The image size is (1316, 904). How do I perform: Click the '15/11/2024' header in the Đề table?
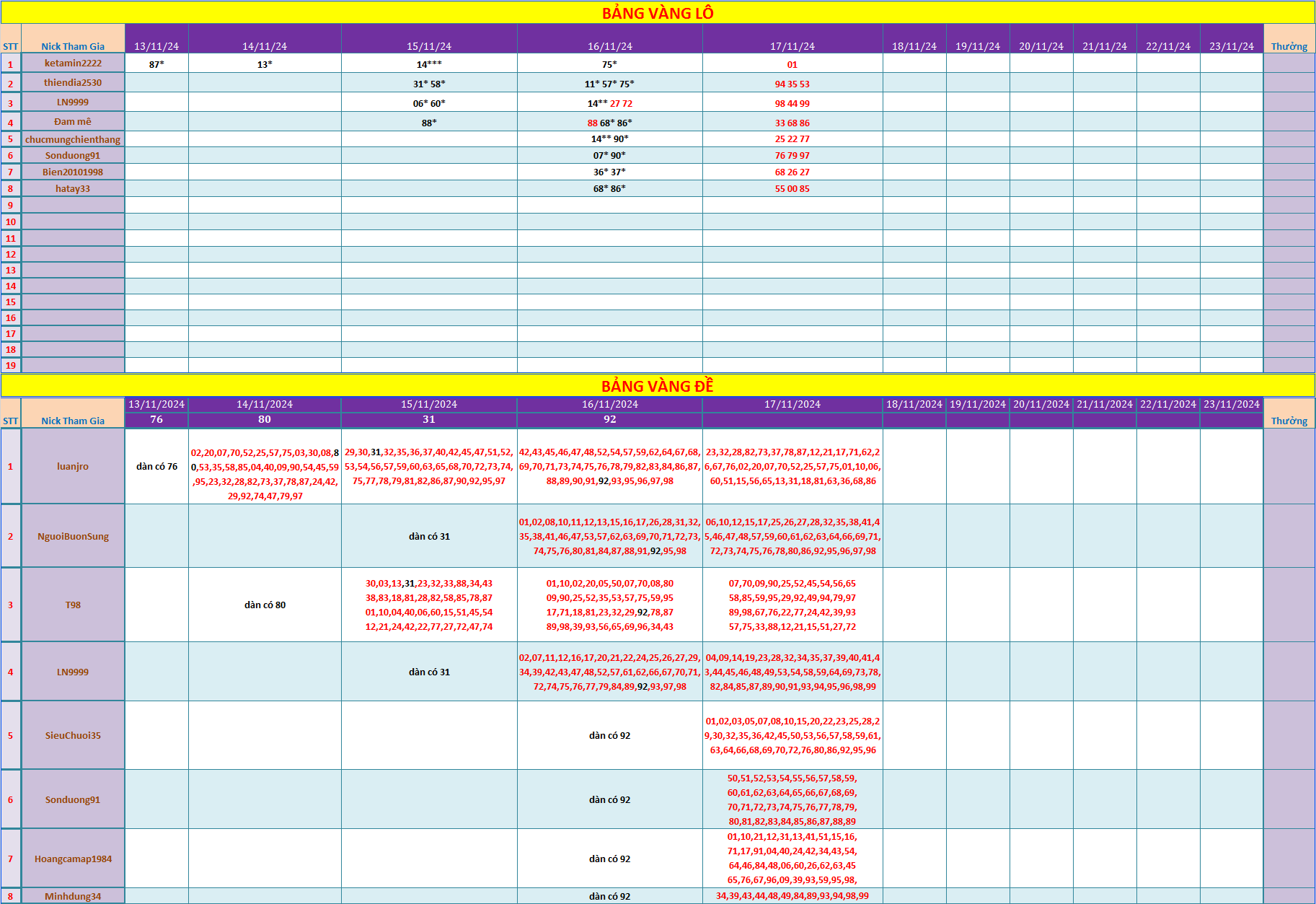pyautogui.click(x=429, y=404)
